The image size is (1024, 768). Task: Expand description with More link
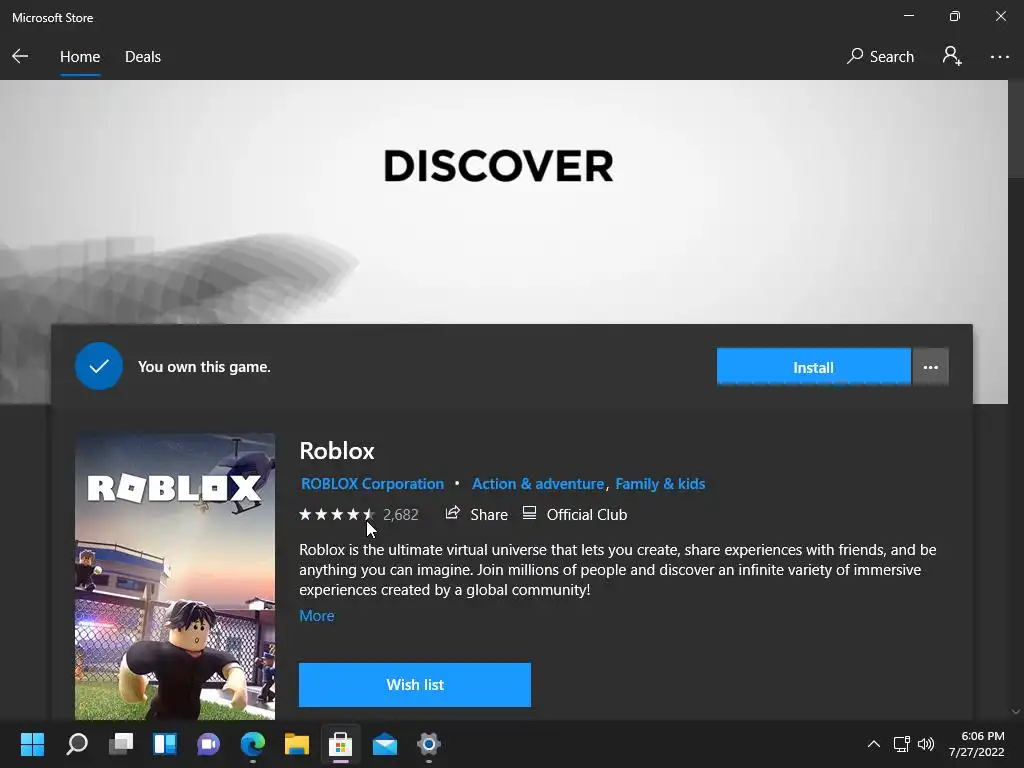[x=317, y=616]
